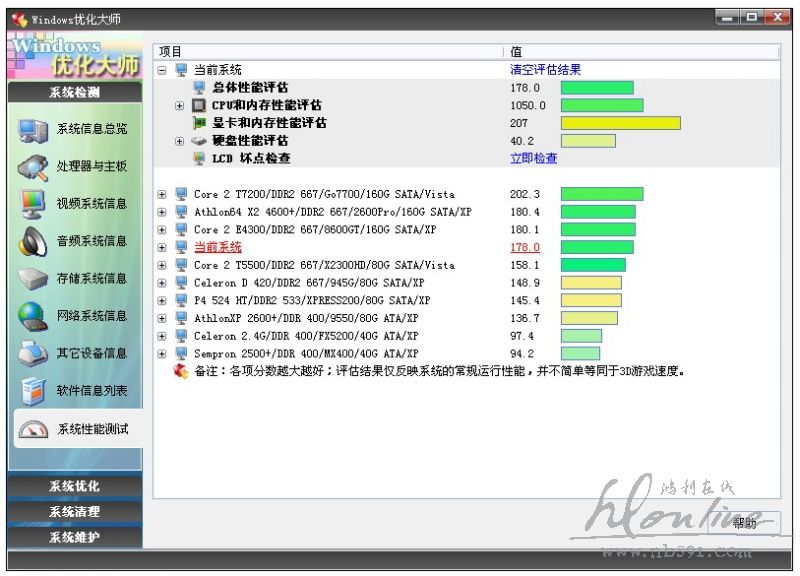Click computer icon of Celeron D 420 row
Screen dimensions: 800x576
click(x=181, y=283)
